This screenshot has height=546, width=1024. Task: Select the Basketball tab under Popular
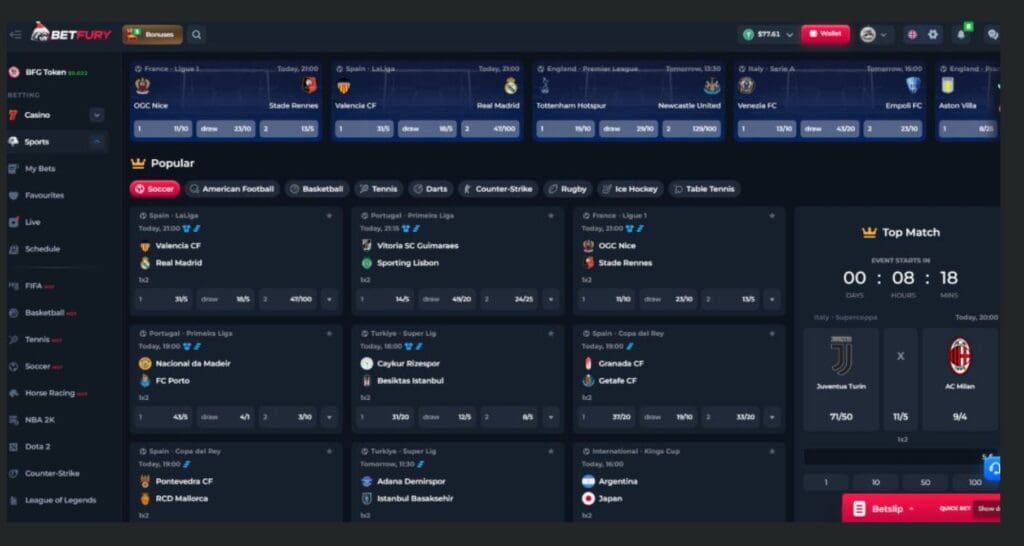(x=317, y=189)
